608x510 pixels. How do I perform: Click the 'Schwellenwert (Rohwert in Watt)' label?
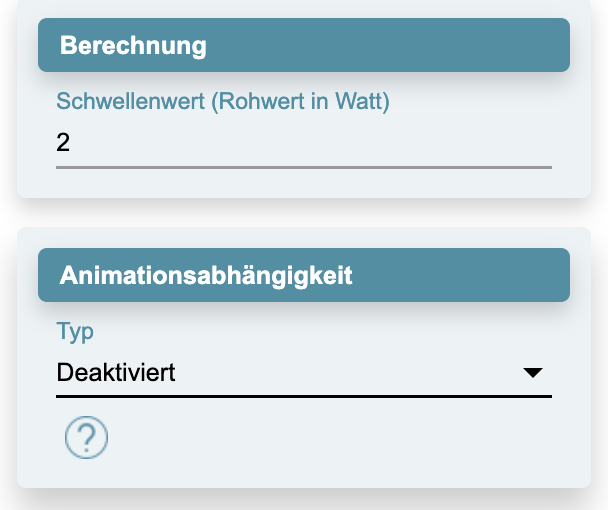pos(222,101)
